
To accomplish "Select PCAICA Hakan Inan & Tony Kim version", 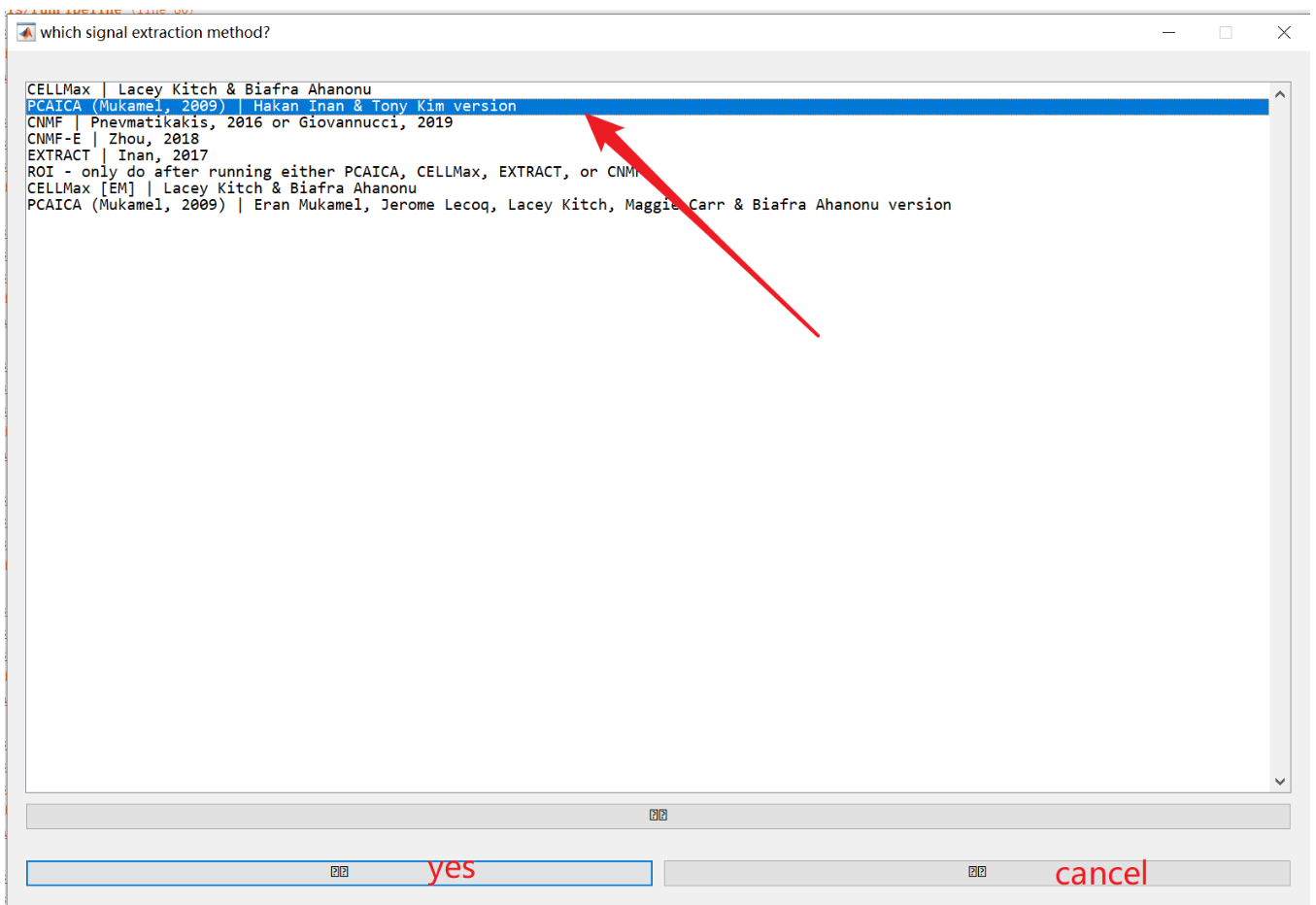I will tap(647, 107).
